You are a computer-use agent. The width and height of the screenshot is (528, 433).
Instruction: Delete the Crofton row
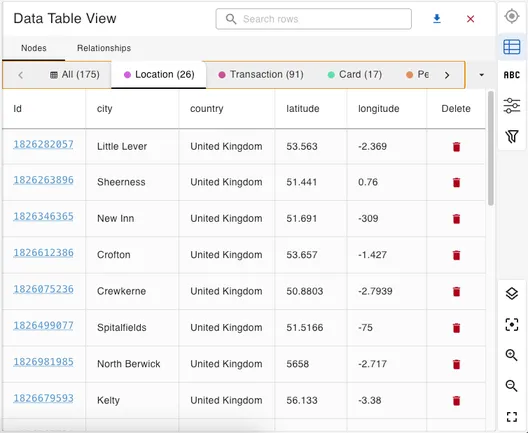tap(456, 255)
